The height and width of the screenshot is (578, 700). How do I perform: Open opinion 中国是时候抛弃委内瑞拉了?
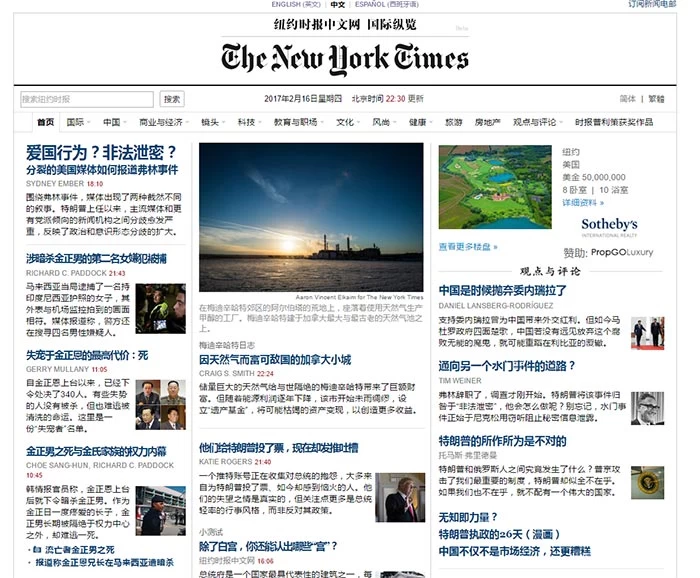[503, 291]
